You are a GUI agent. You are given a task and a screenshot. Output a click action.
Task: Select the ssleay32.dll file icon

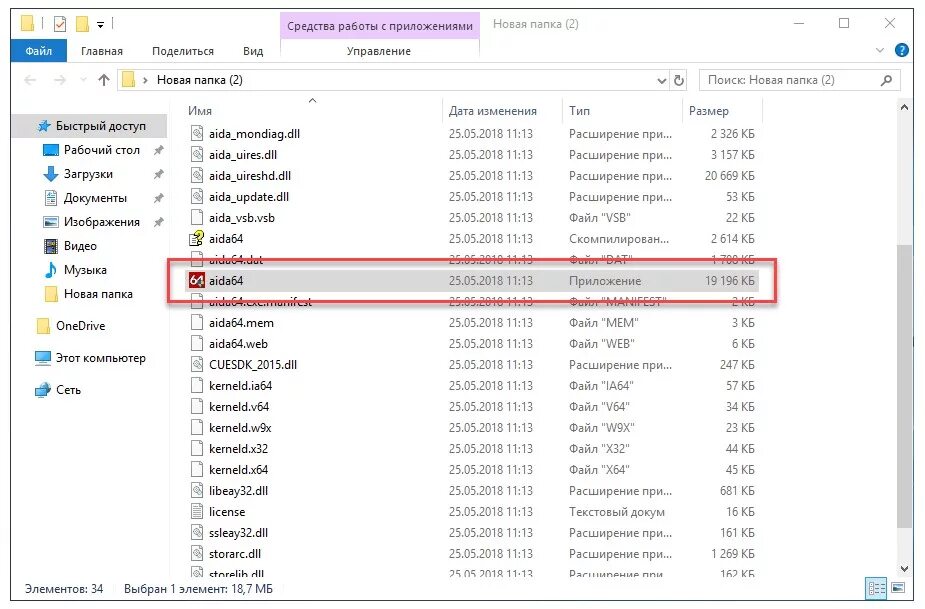click(196, 532)
